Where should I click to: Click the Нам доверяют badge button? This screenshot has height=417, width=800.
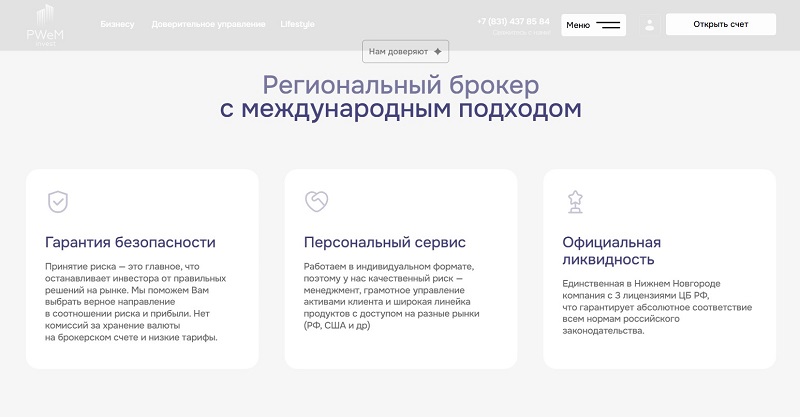point(406,52)
